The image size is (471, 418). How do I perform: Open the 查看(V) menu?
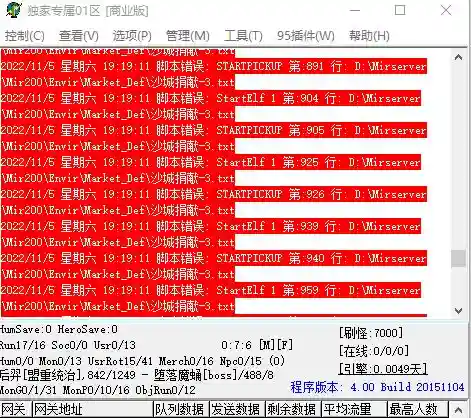[x=79, y=36]
